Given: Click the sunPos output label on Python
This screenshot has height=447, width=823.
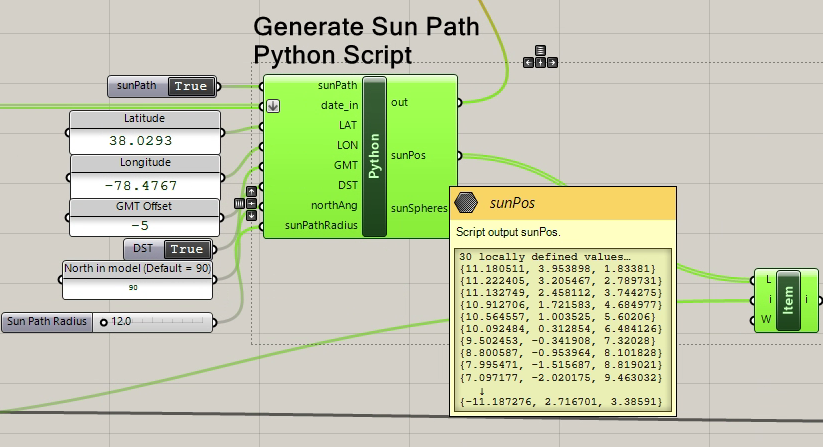Looking at the screenshot, I should [x=408, y=155].
